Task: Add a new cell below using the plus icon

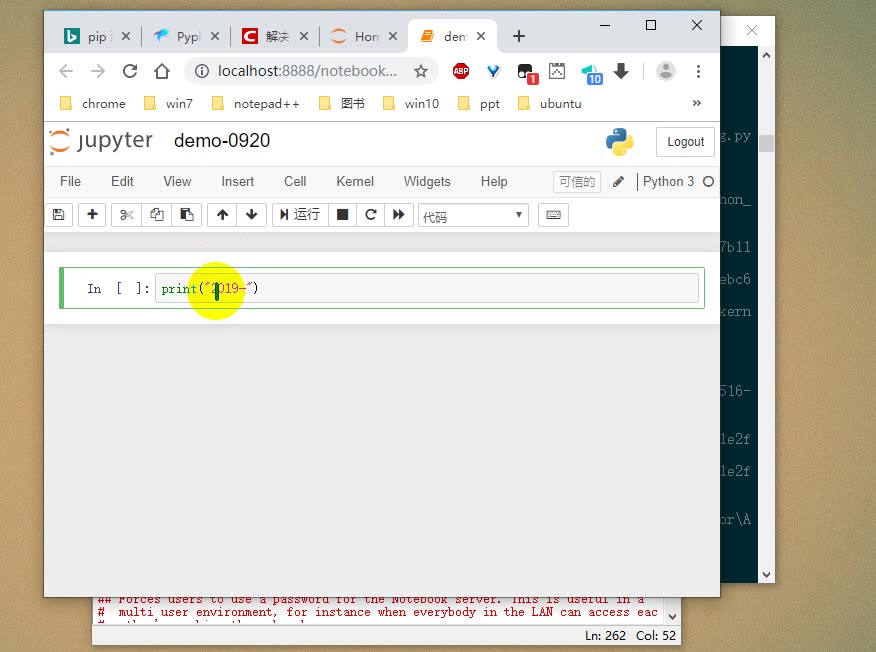Action: (92, 214)
